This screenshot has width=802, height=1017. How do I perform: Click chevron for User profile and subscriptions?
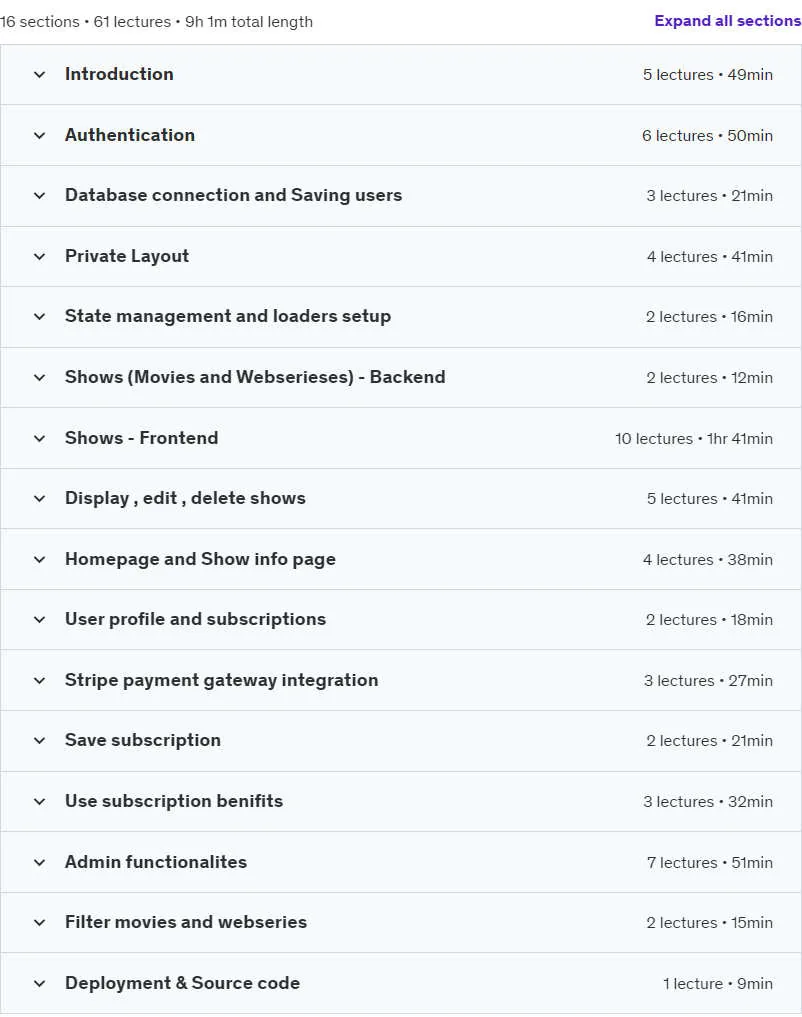point(40,620)
